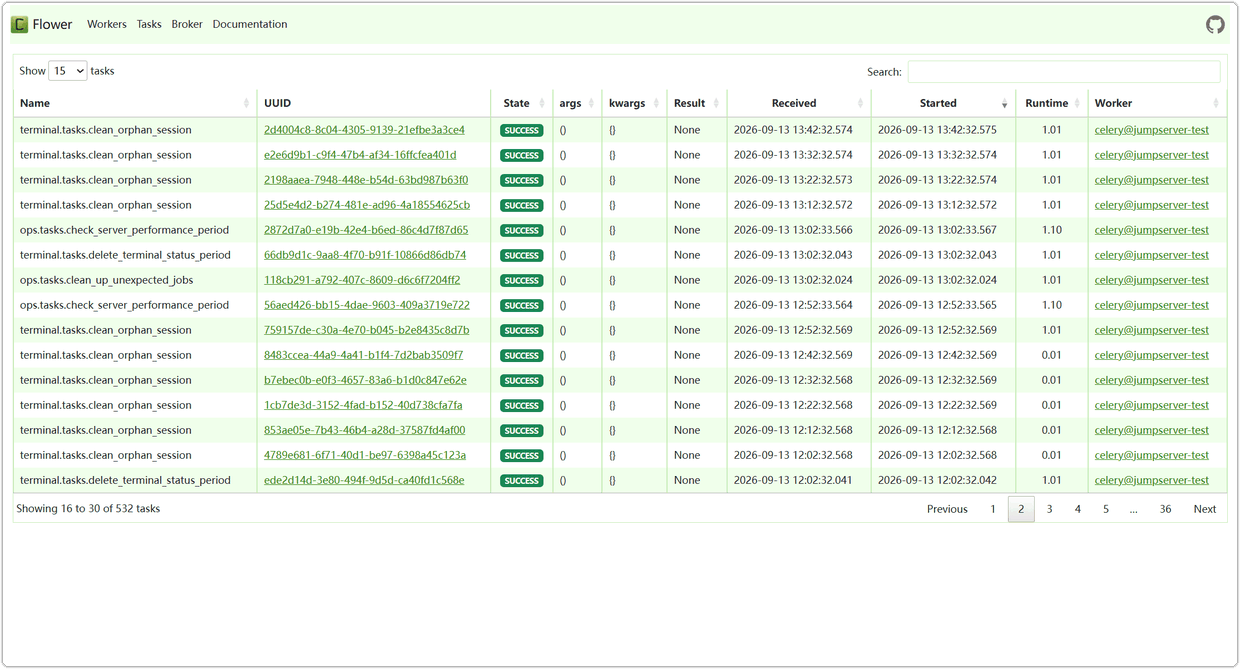Open task UUID 2d4004c8-8c04-4305-9139-21efbe3a3ce4
Screen dimensions: 1240x669
(364, 130)
